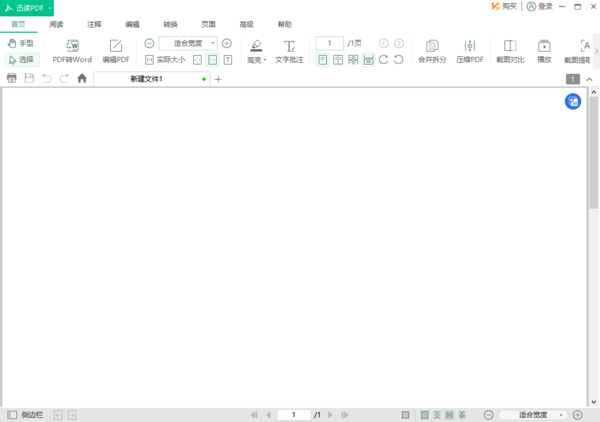Click the page number field in toolbar
The image size is (600, 422).
pyautogui.click(x=329, y=44)
